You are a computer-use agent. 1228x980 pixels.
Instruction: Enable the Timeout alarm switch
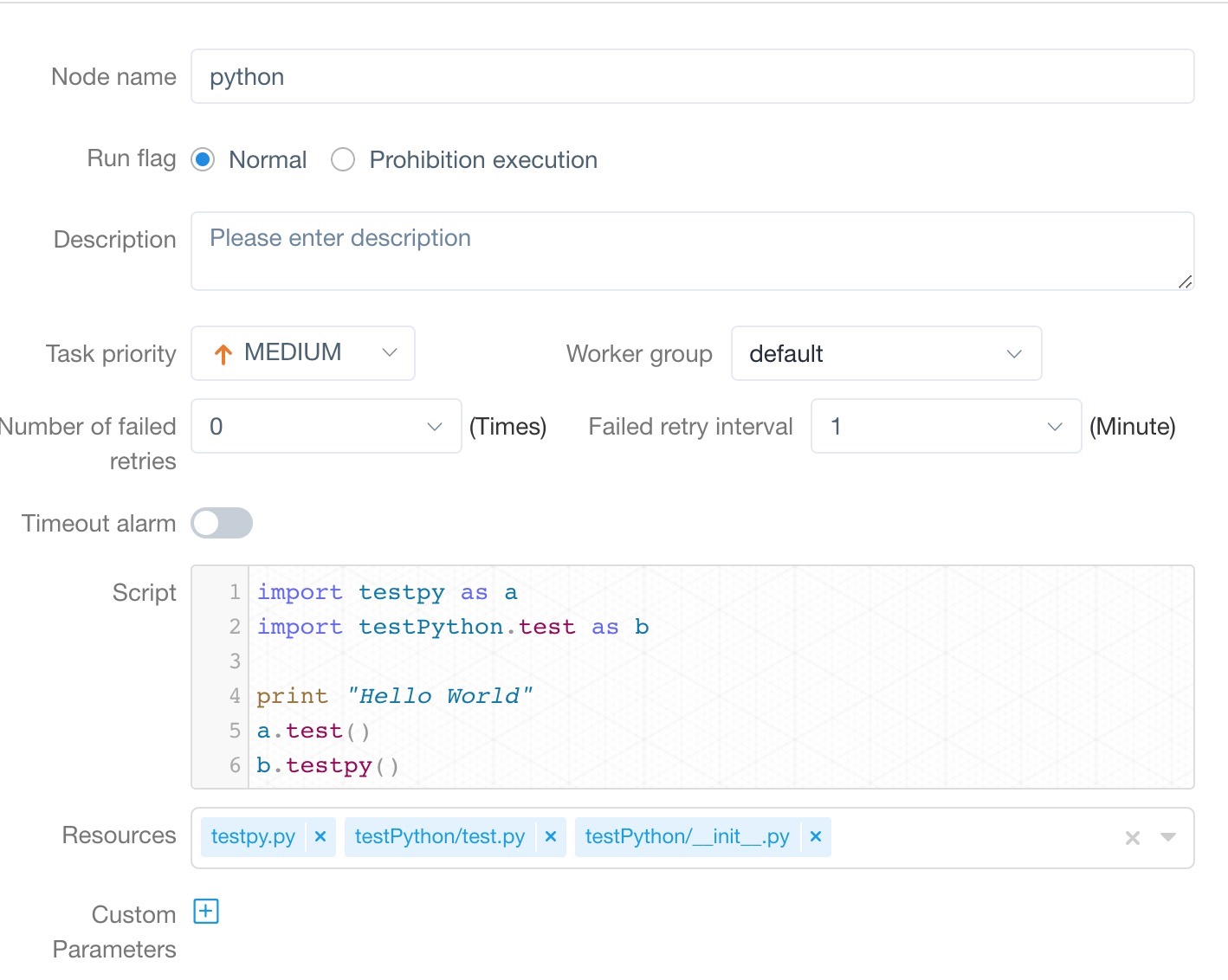click(x=222, y=523)
